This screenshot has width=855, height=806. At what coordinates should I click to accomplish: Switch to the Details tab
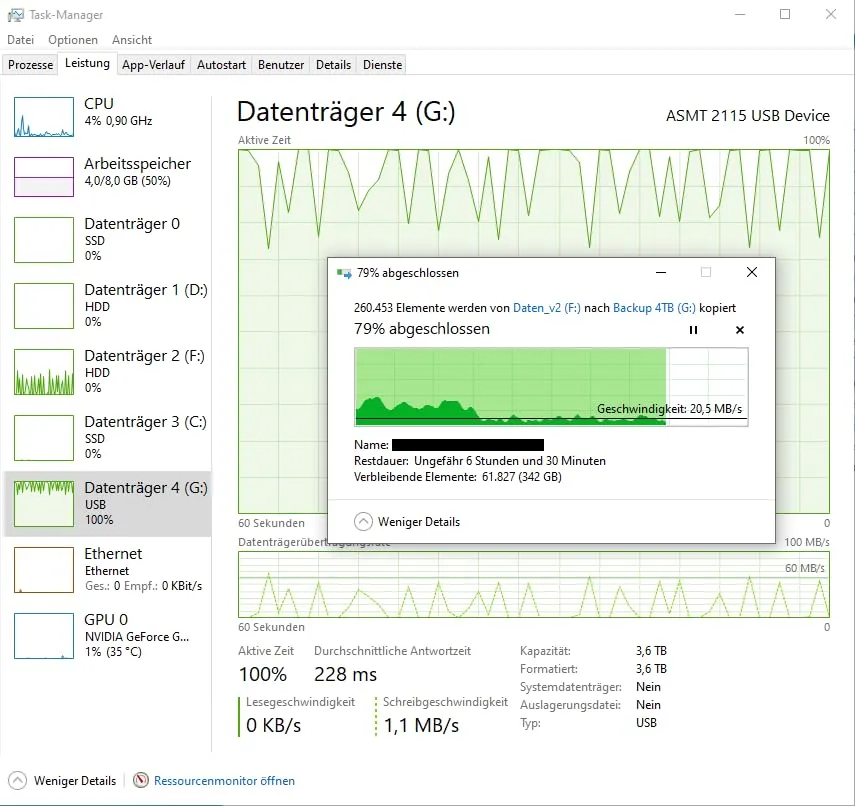tap(333, 64)
